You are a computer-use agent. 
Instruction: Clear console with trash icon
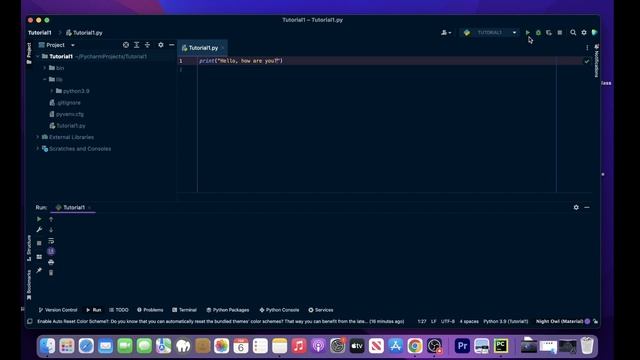(51, 273)
